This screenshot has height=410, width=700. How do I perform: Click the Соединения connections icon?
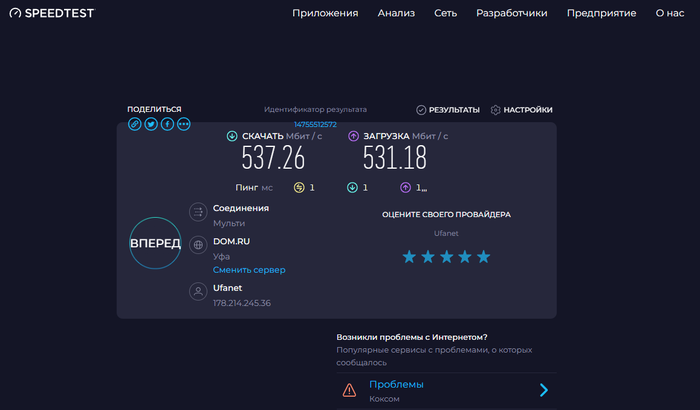[198, 212]
